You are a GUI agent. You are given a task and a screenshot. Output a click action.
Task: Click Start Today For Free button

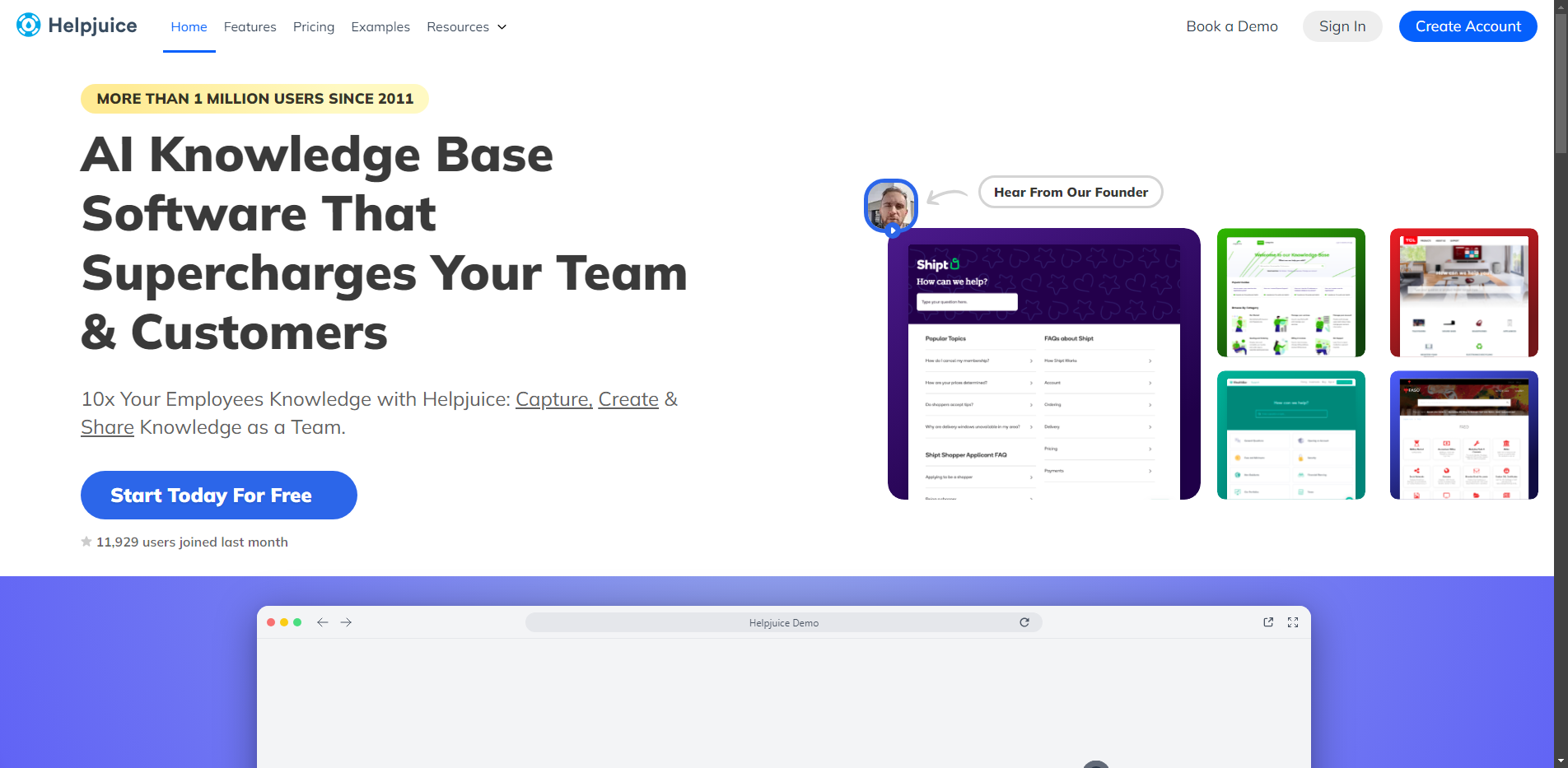point(219,495)
